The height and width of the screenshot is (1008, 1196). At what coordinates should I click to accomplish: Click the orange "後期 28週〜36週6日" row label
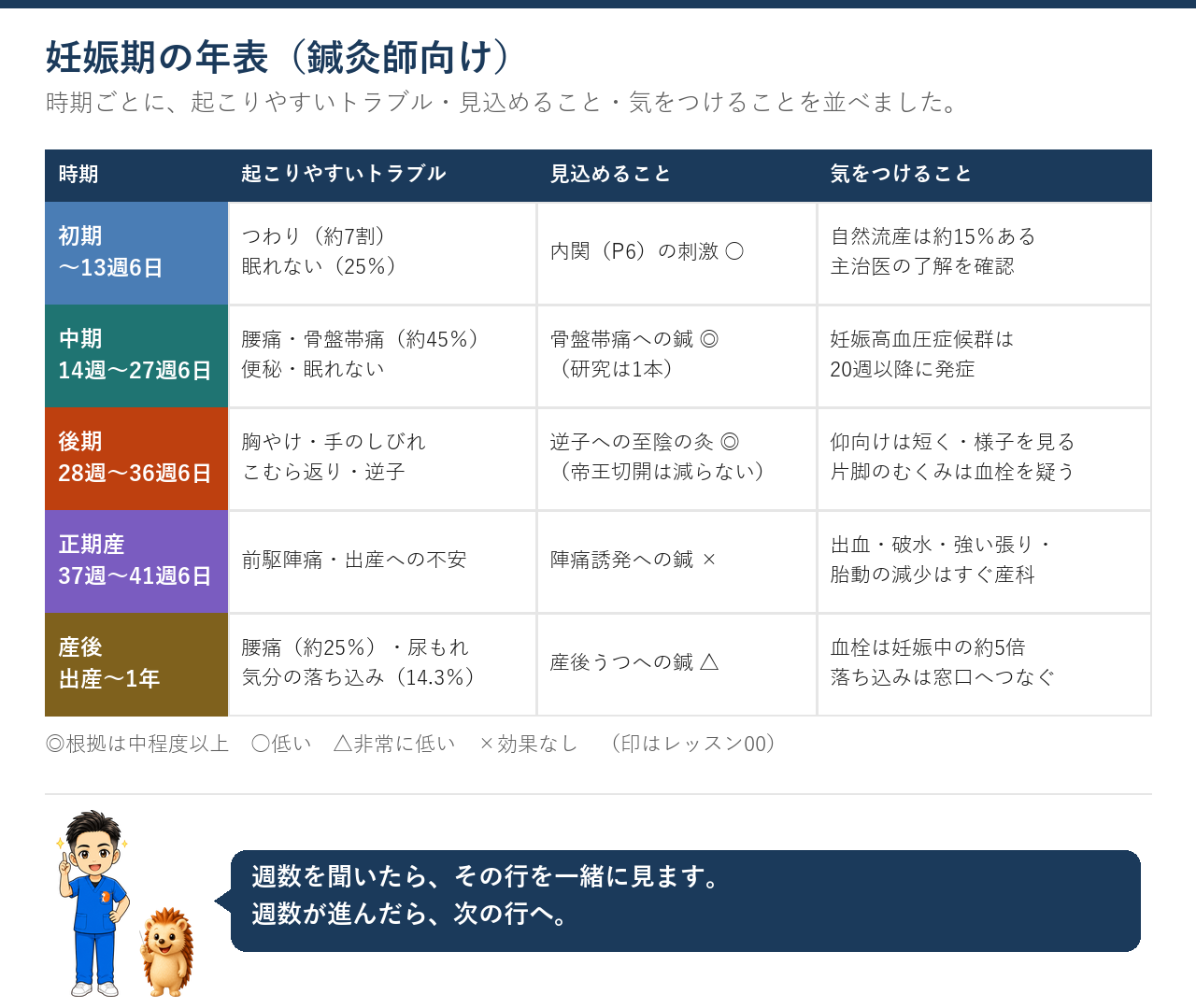click(x=136, y=459)
